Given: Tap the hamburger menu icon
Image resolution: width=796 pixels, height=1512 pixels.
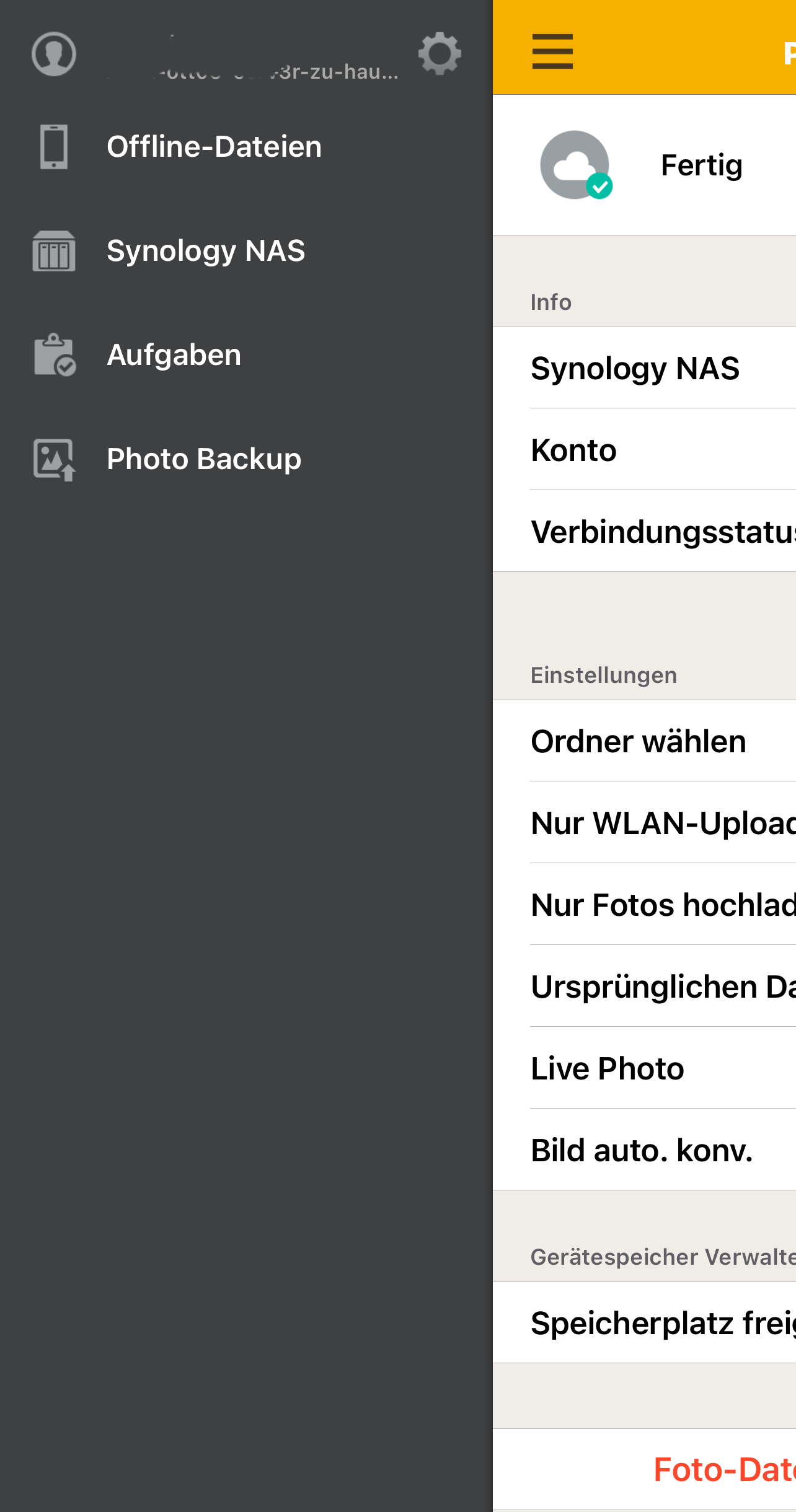Looking at the screenshot, I should 552,51.
